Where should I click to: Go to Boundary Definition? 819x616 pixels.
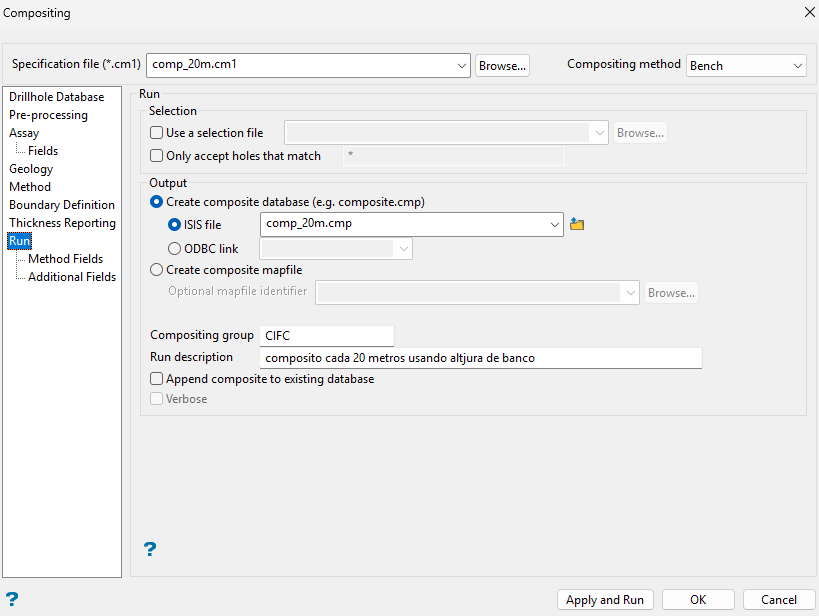click(62, 205)
